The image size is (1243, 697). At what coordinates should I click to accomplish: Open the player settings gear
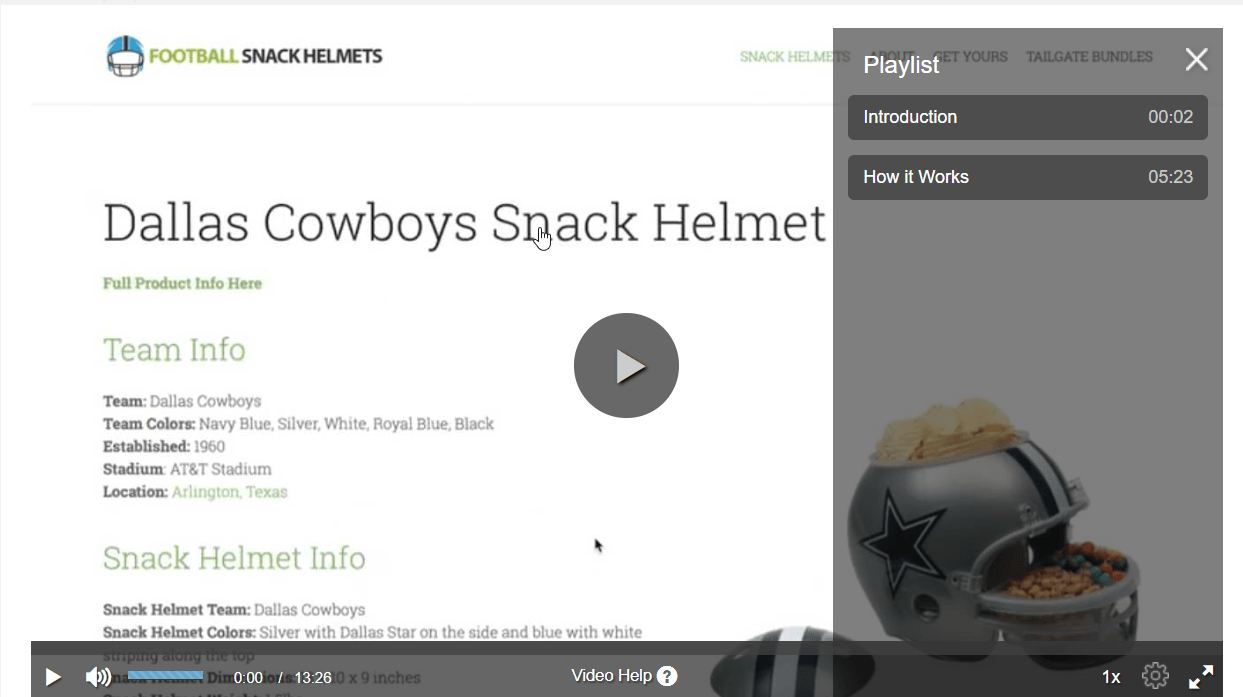pyautogui.click(x=1155, y=676)
